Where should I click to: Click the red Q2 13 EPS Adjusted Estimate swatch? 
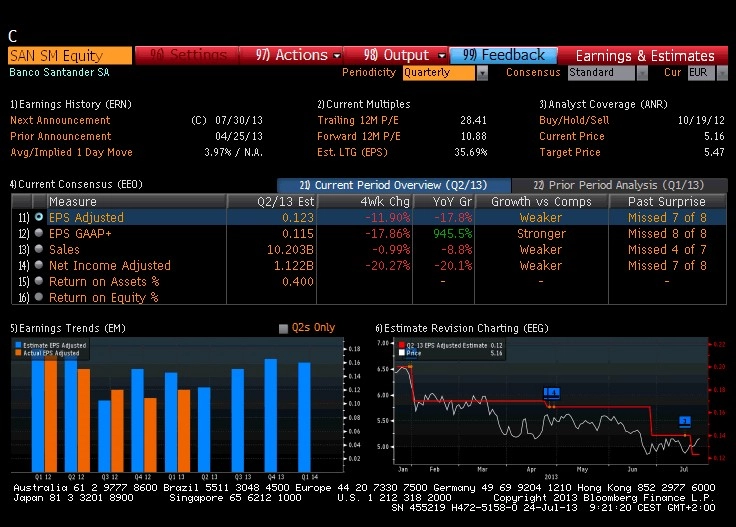402,345
